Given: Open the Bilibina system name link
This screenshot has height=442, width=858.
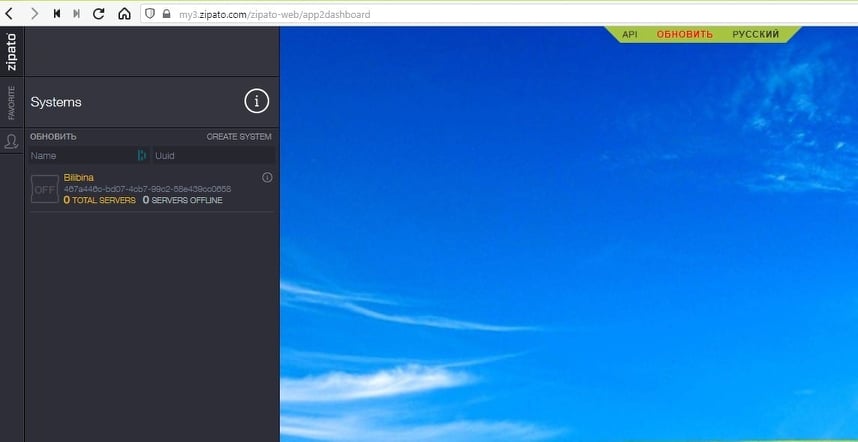Looking at the screenshot, I should (x=78, y=177).
